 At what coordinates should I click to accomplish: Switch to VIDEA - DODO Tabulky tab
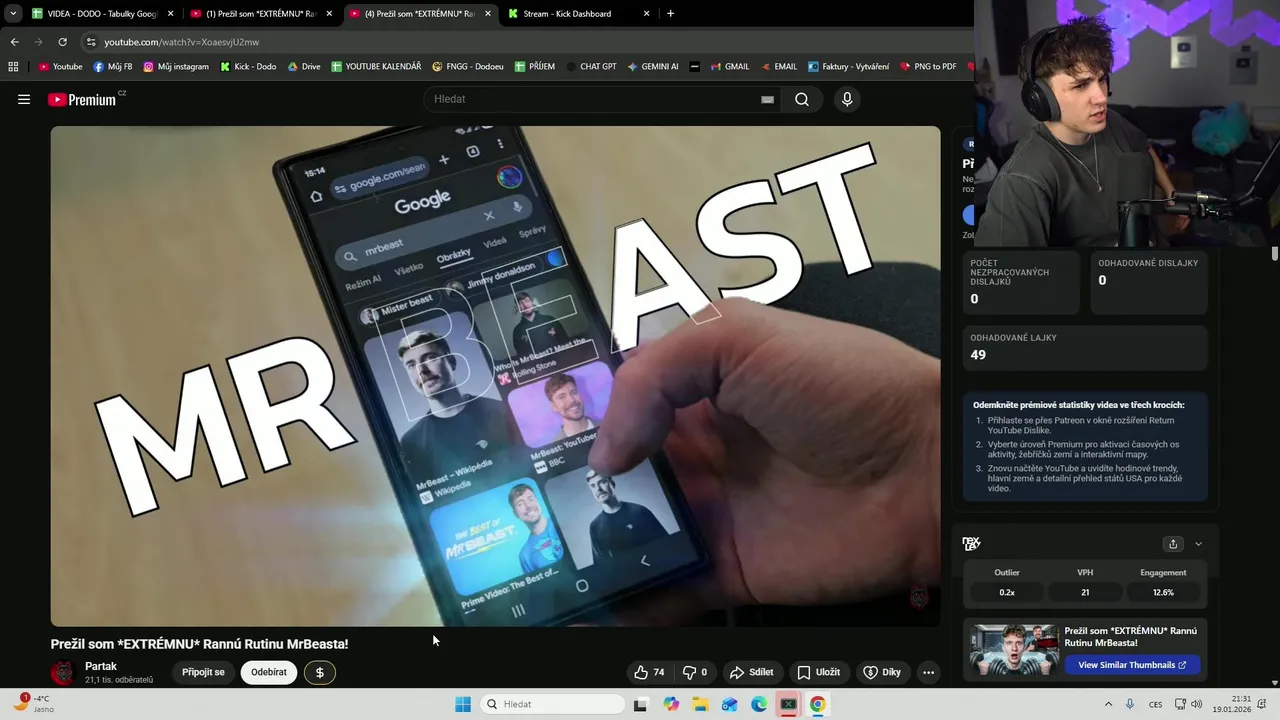point(102,14)
